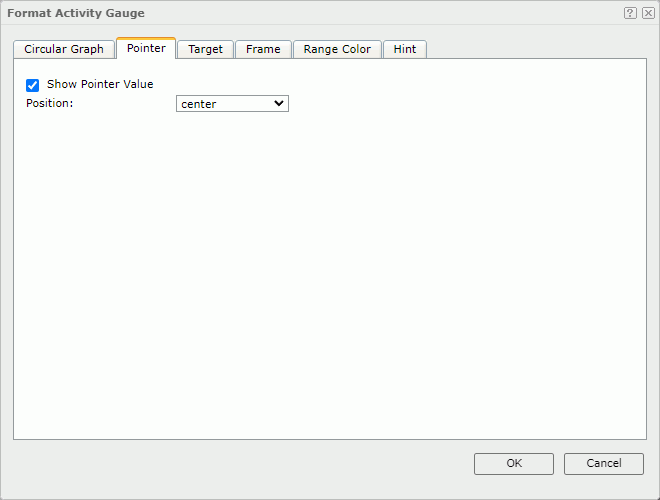Click the Show Pointer Value label
The image size is (660, 500).
tap(100, 84)
